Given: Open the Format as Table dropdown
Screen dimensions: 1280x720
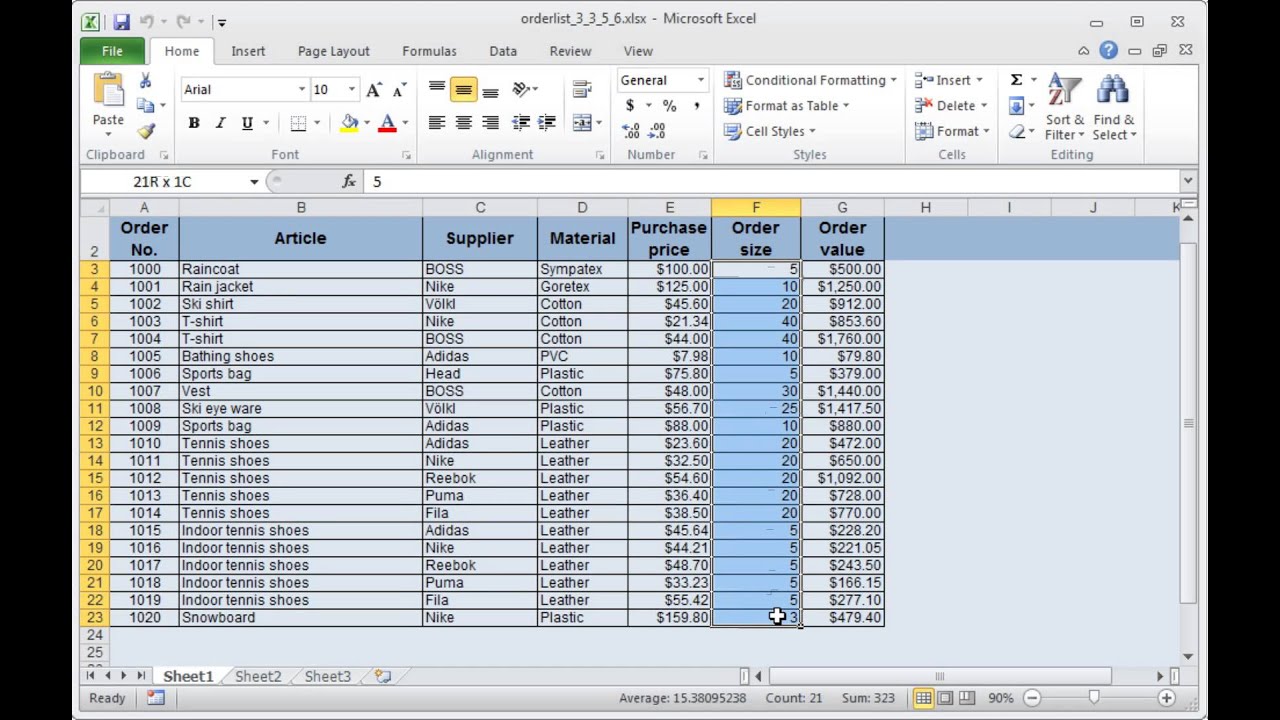Looking at the screenshot, I should [786, 105].
